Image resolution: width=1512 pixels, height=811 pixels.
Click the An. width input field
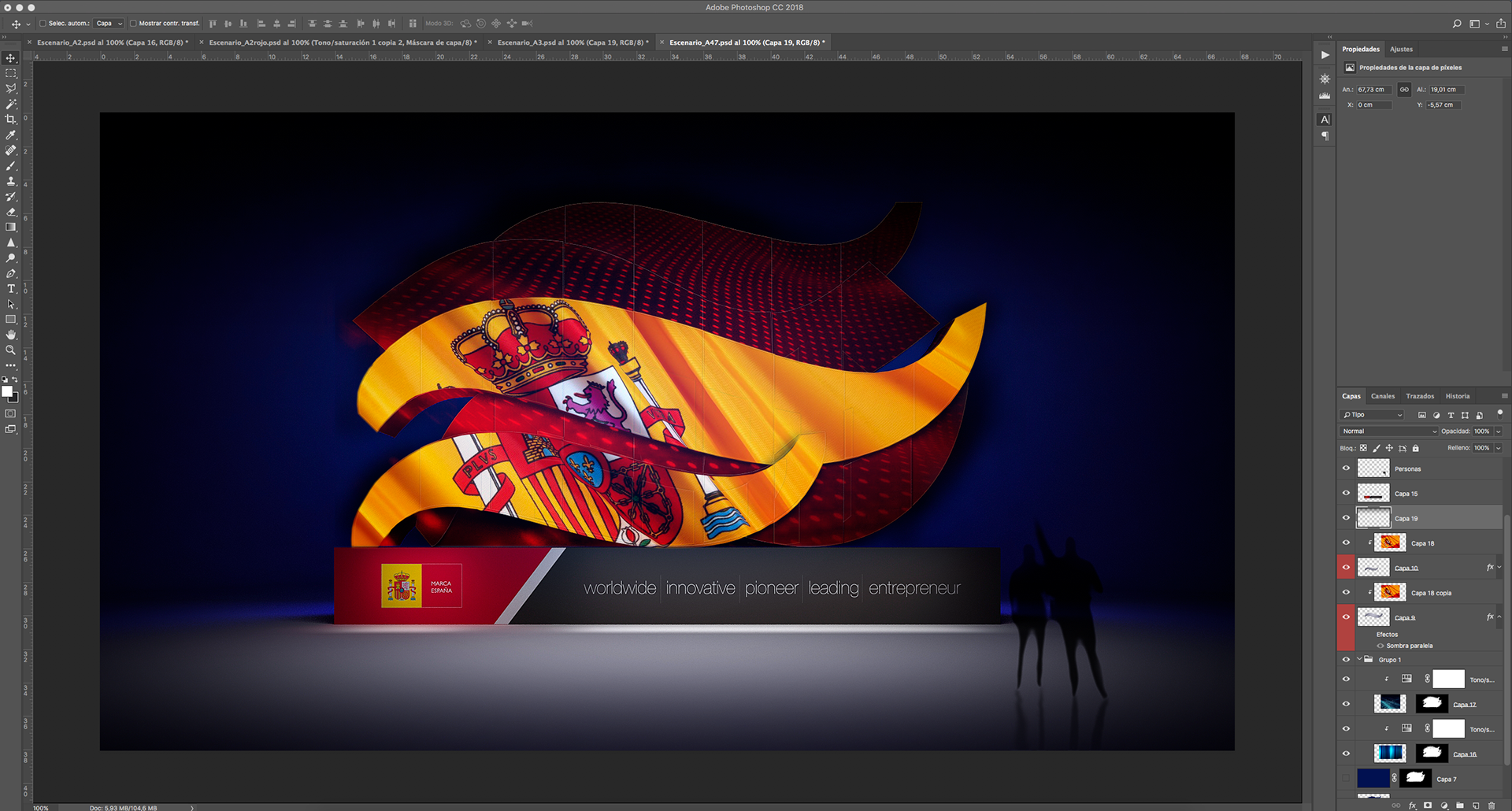tap(1375, 90)
